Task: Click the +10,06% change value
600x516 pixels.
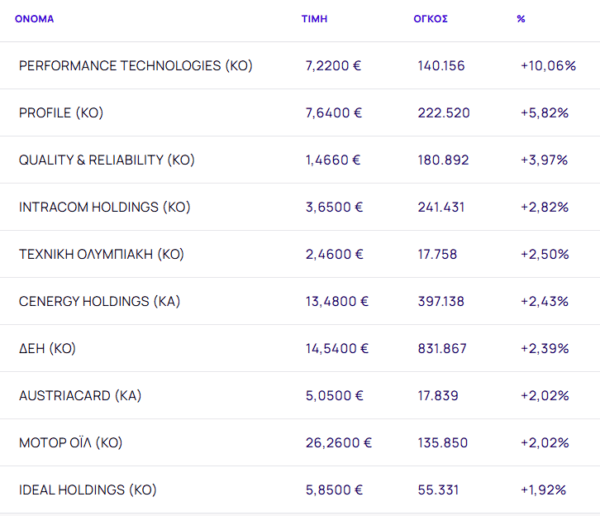Action: click(x=548, y=66)
